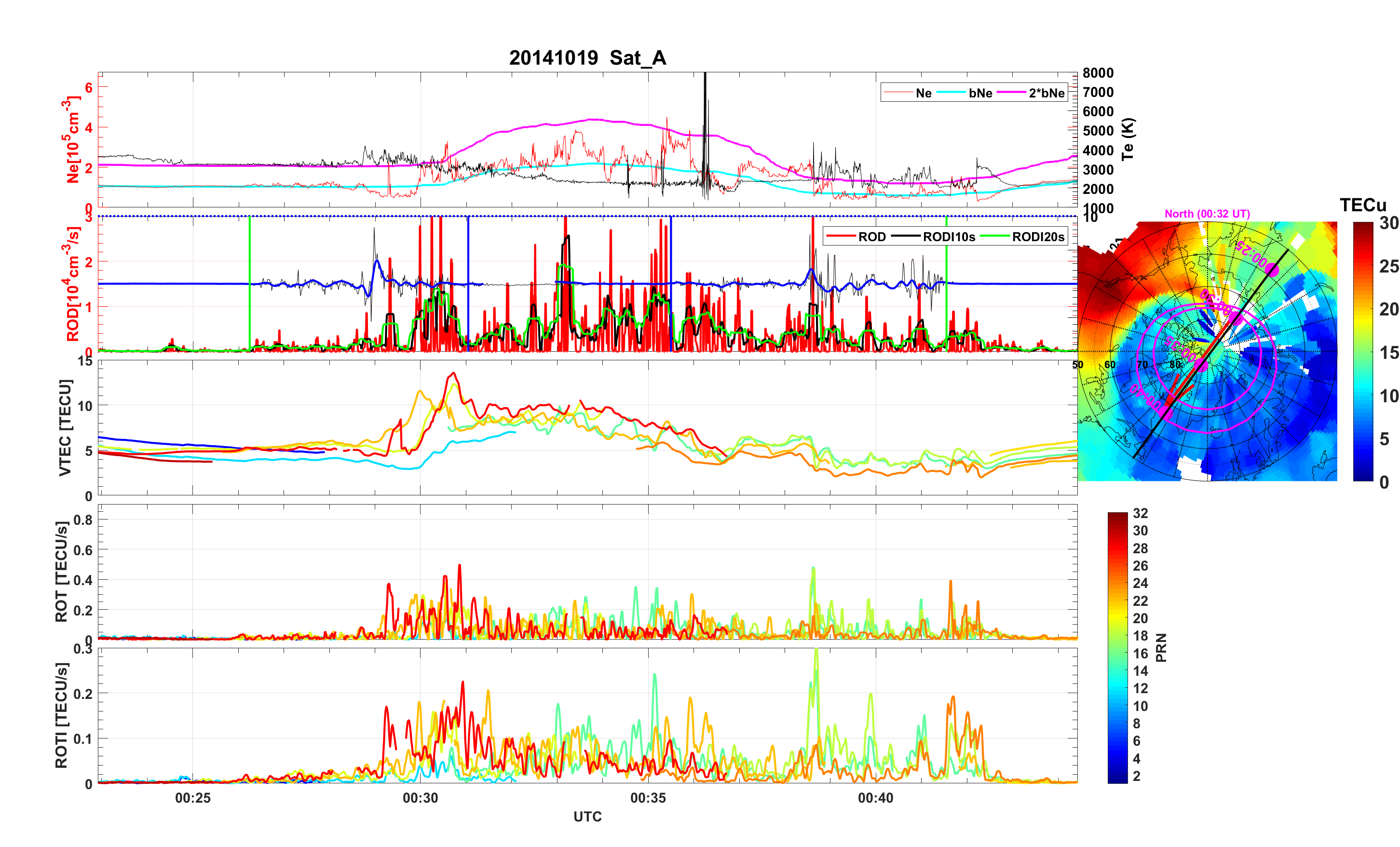Click the TECu colorbar at value 25

coord(1362,266)
